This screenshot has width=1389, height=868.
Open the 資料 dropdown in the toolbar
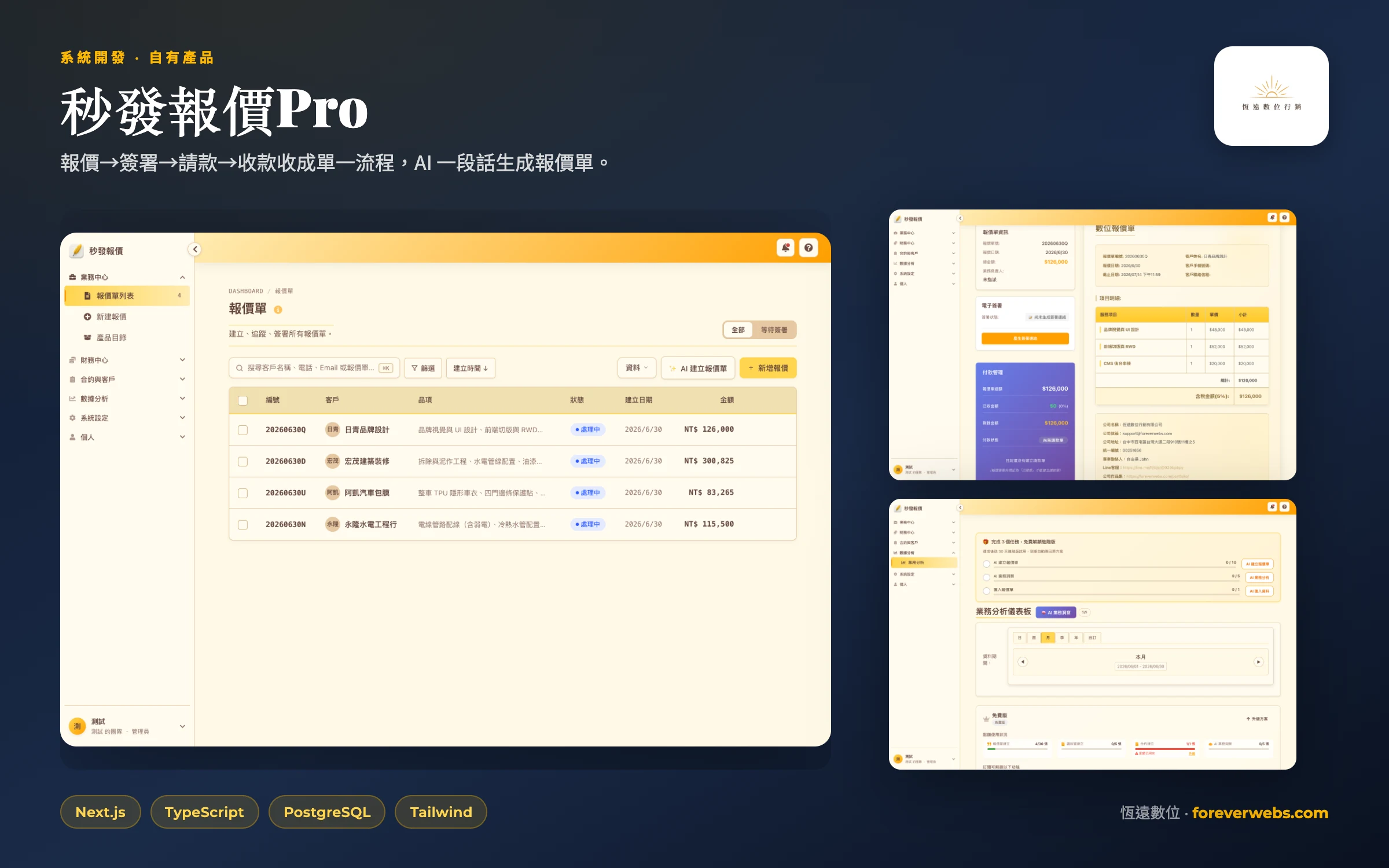click(637, 368)
